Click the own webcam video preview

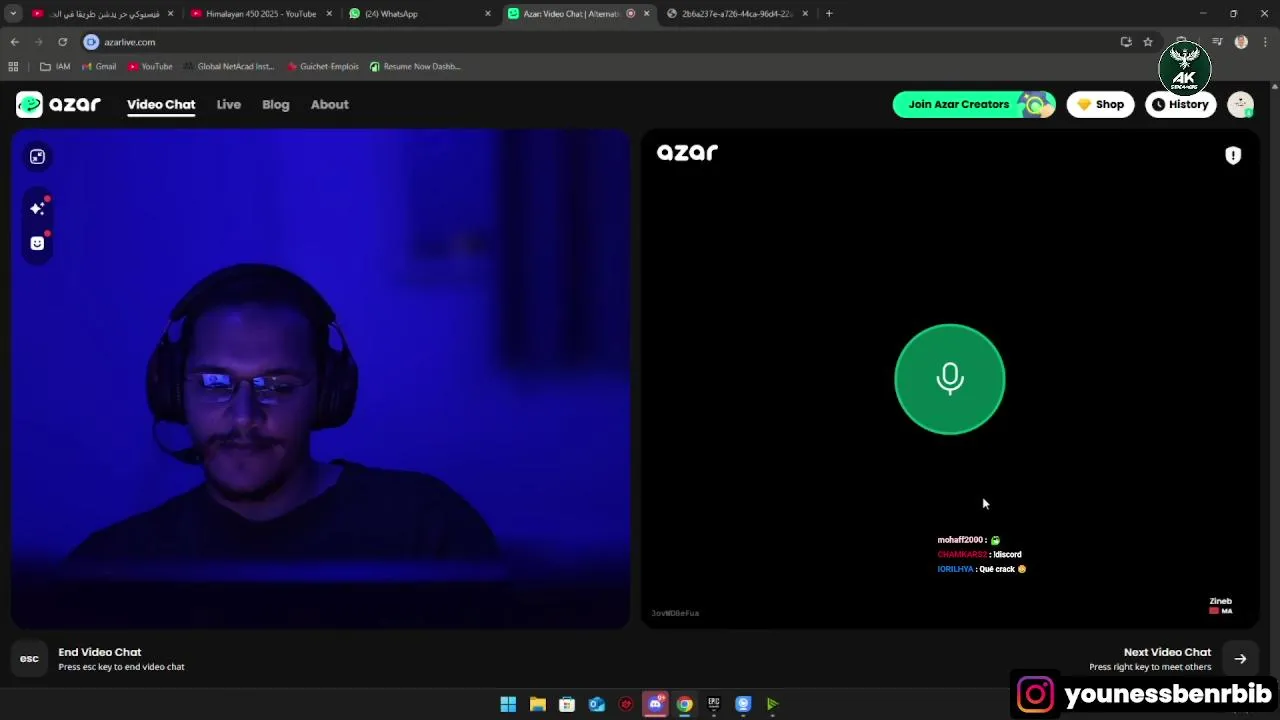(x=321, y=379)
